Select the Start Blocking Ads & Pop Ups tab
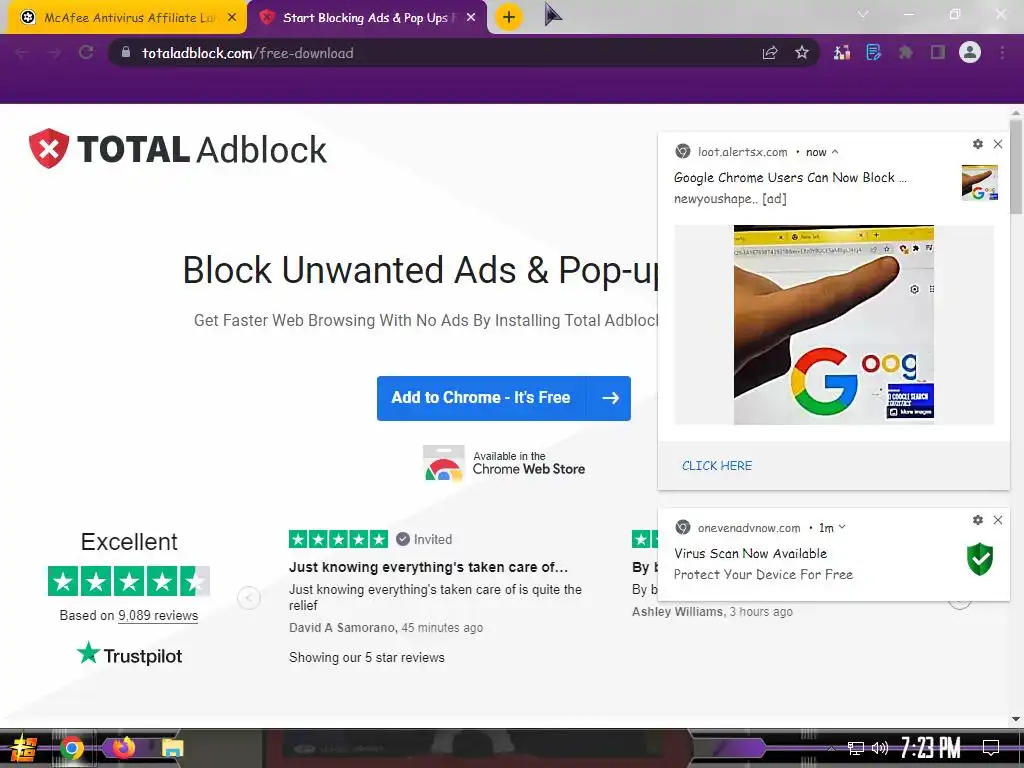 [367, 18]
